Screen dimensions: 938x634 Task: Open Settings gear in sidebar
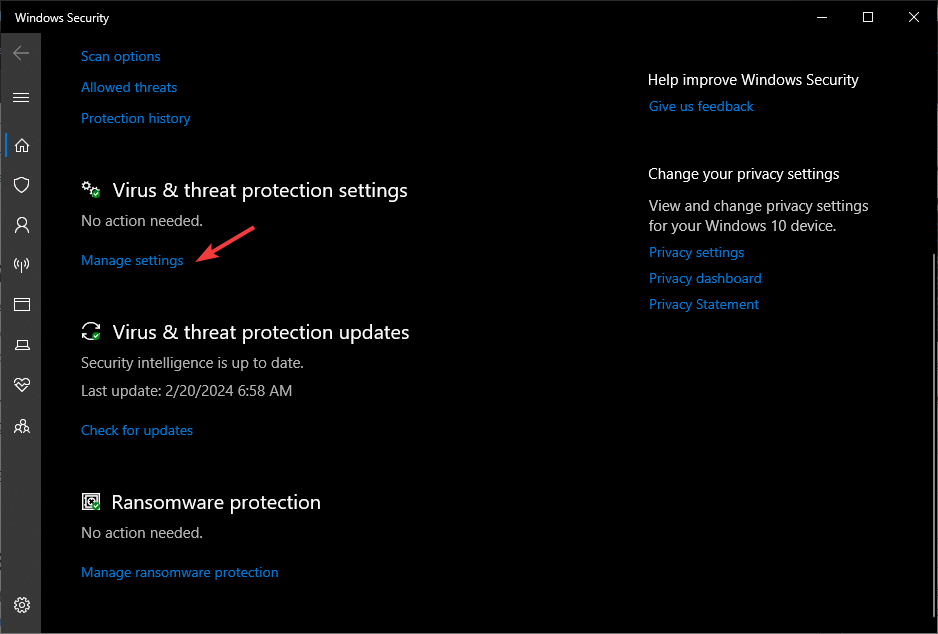[x=21, y=605]
